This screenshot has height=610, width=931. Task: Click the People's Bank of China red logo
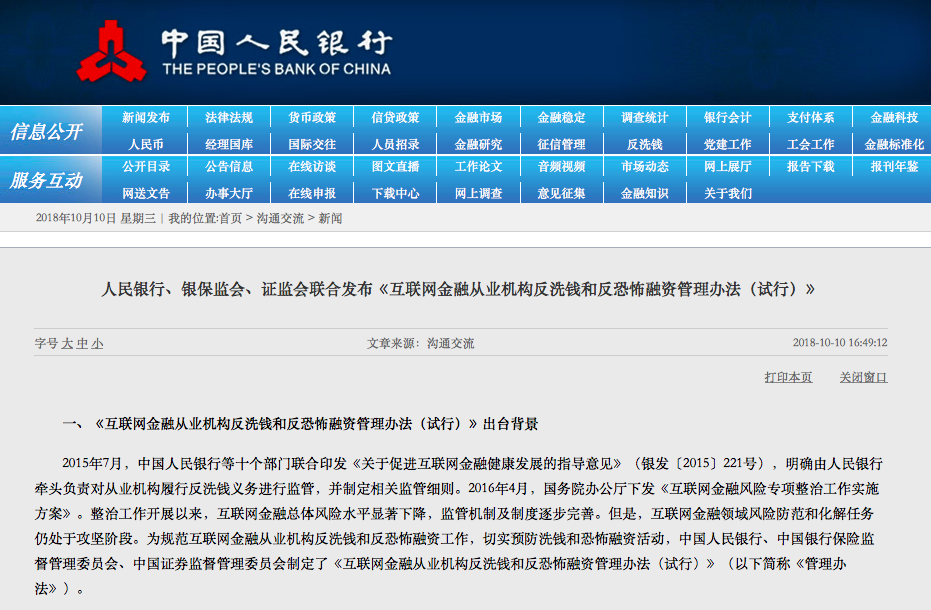pos(112,51)
